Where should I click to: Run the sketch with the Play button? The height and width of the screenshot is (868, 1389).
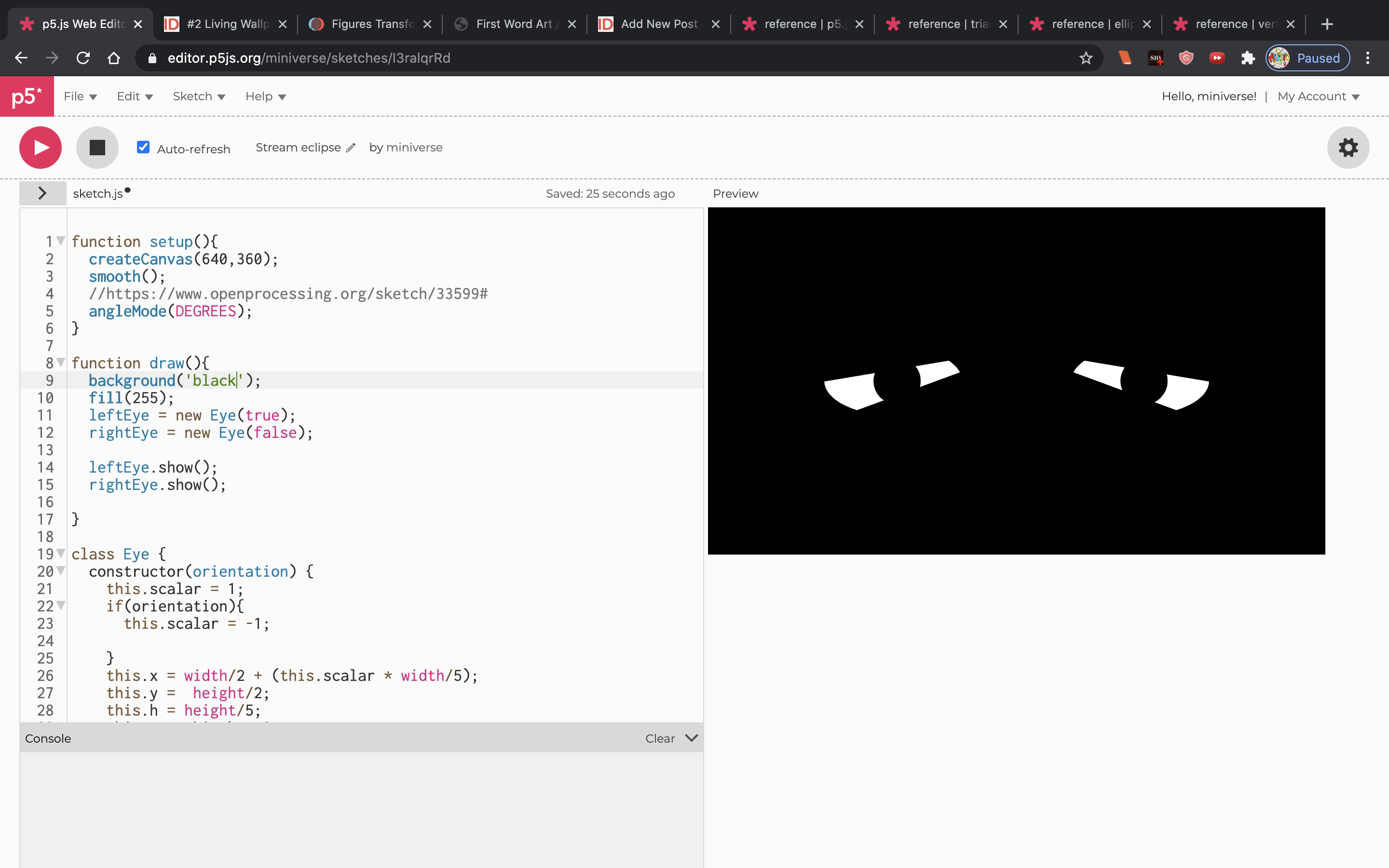click(40, 148)
